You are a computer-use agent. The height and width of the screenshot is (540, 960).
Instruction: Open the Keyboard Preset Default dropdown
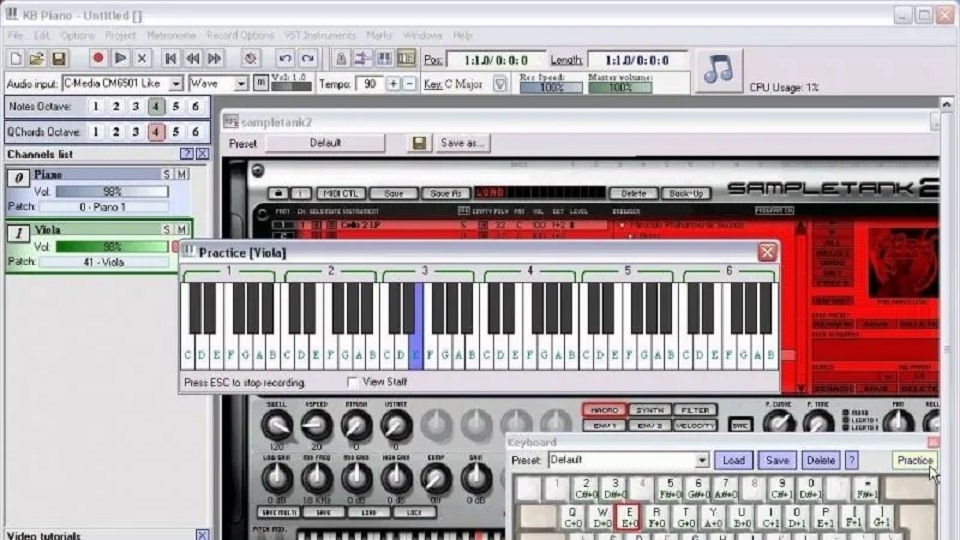[x=702, y=460]
